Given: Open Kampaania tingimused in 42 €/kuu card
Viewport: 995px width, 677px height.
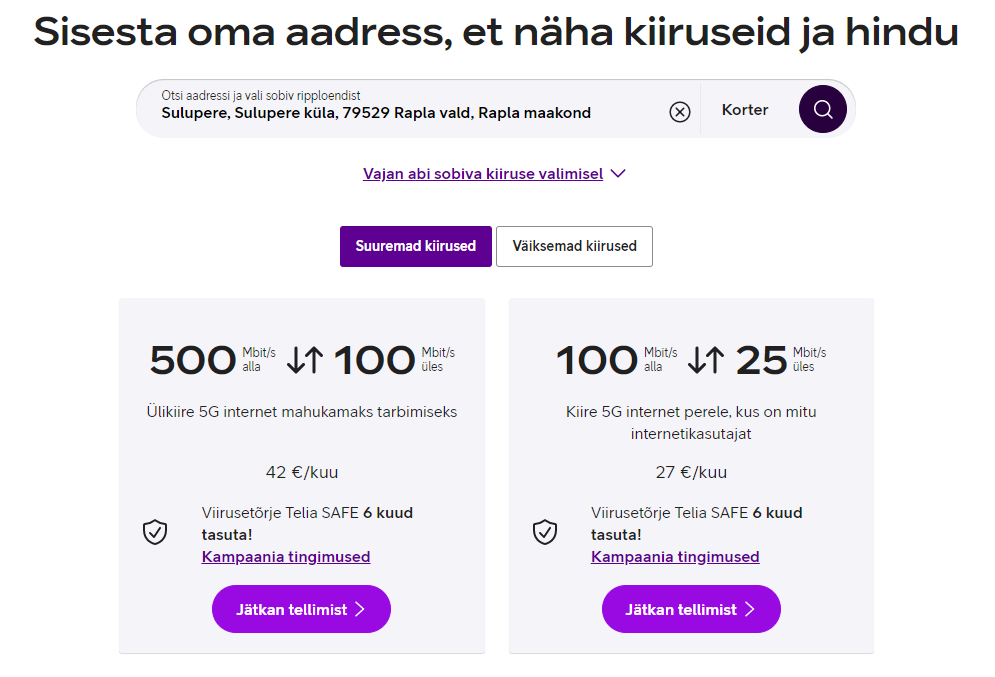Looking at the screenshot, I should point(286,556).
